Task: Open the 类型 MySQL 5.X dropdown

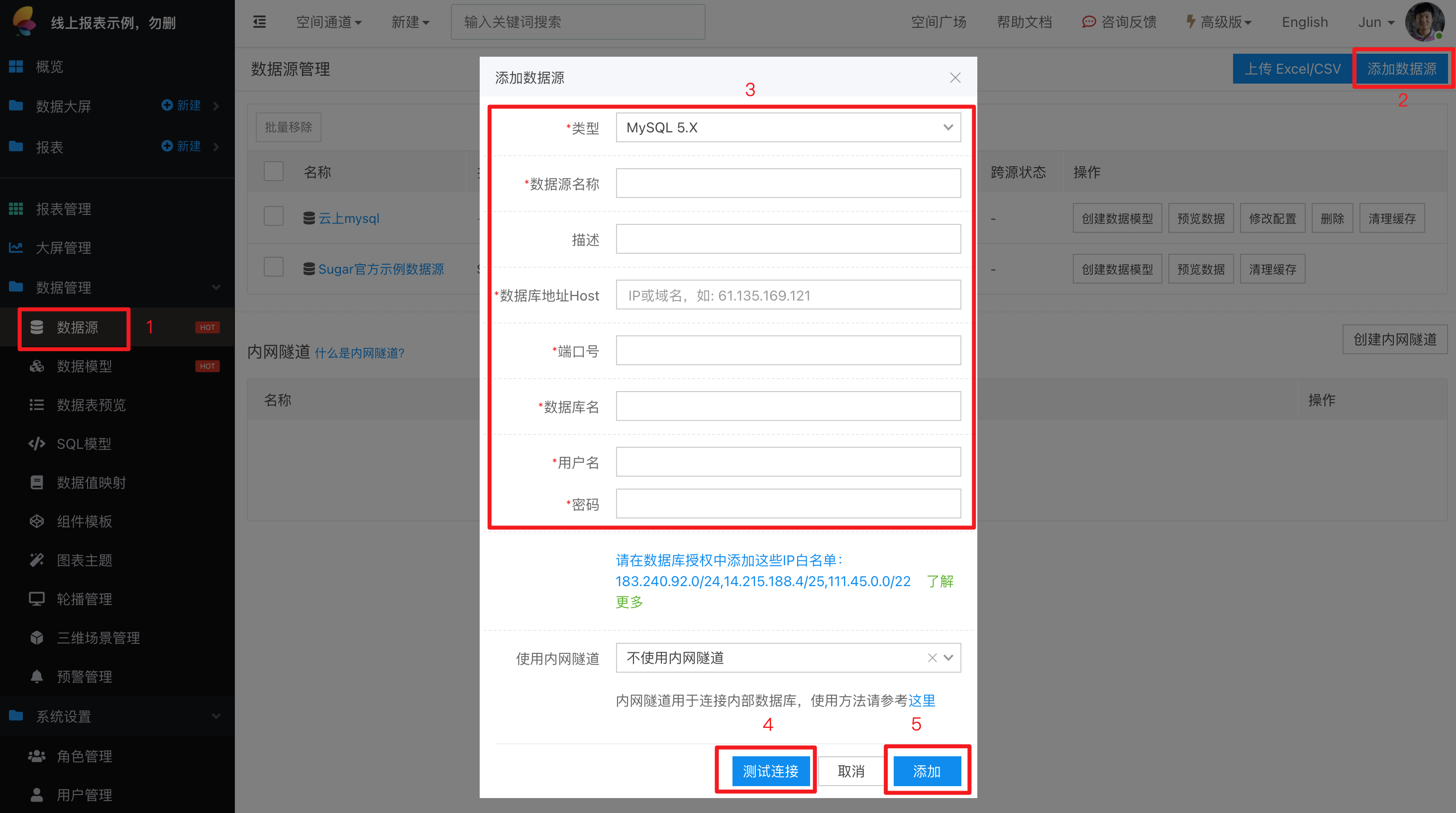Action: pos(788,128)
